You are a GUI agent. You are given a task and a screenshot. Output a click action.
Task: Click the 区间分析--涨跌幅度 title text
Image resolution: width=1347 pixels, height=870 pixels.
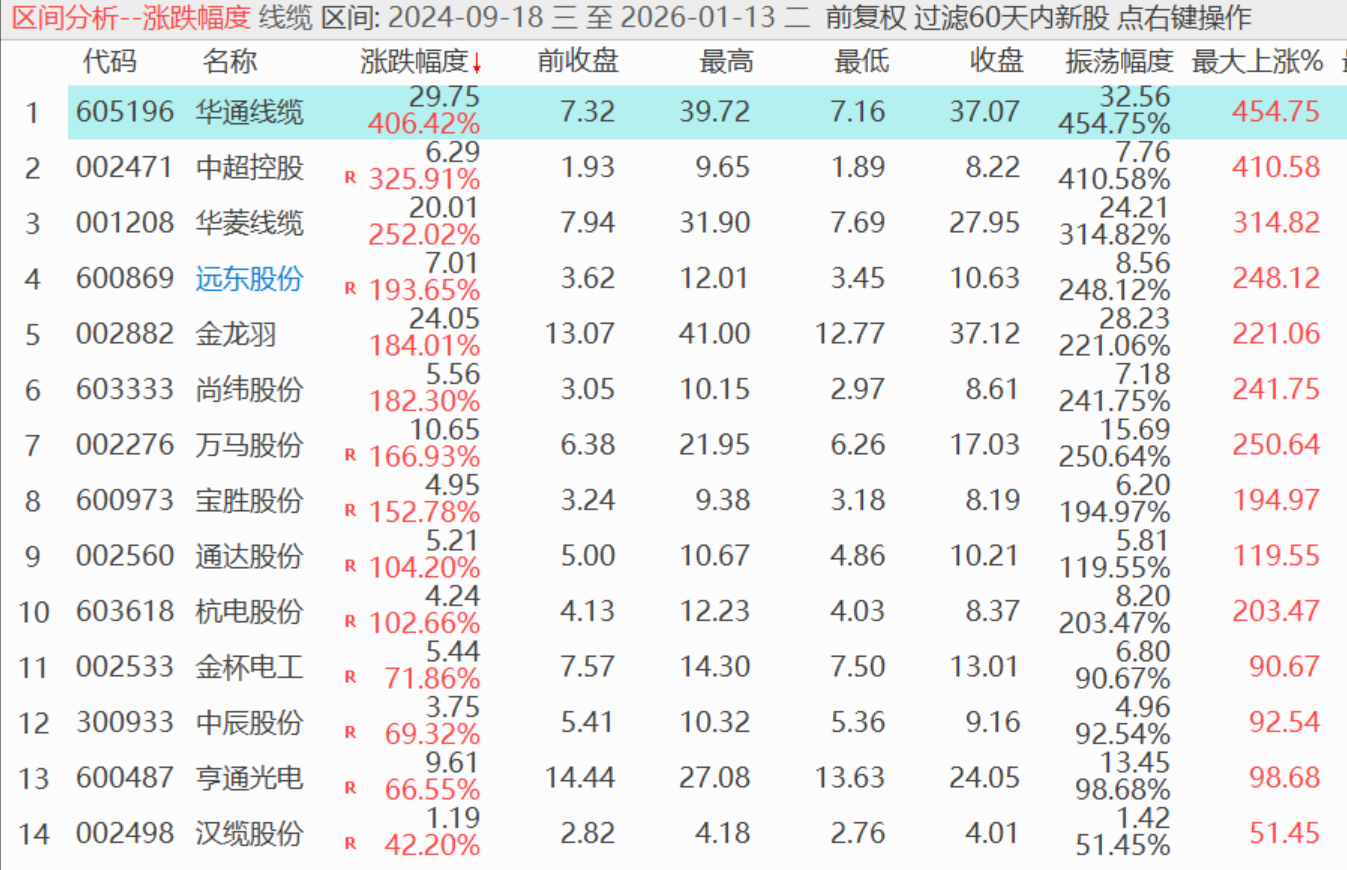point(132,18)
